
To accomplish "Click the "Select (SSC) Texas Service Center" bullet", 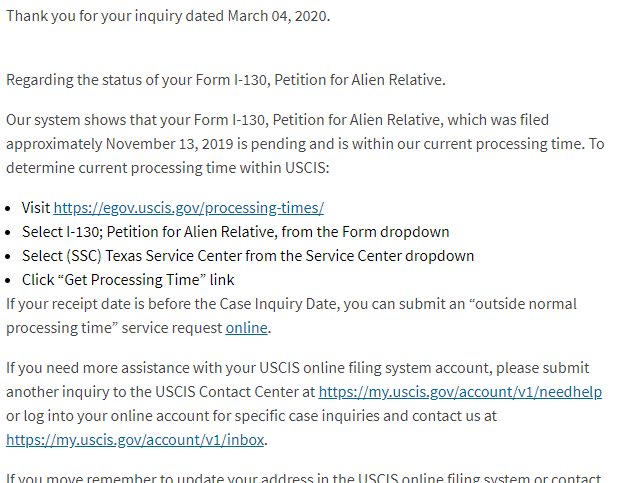I will pos(248,256).
